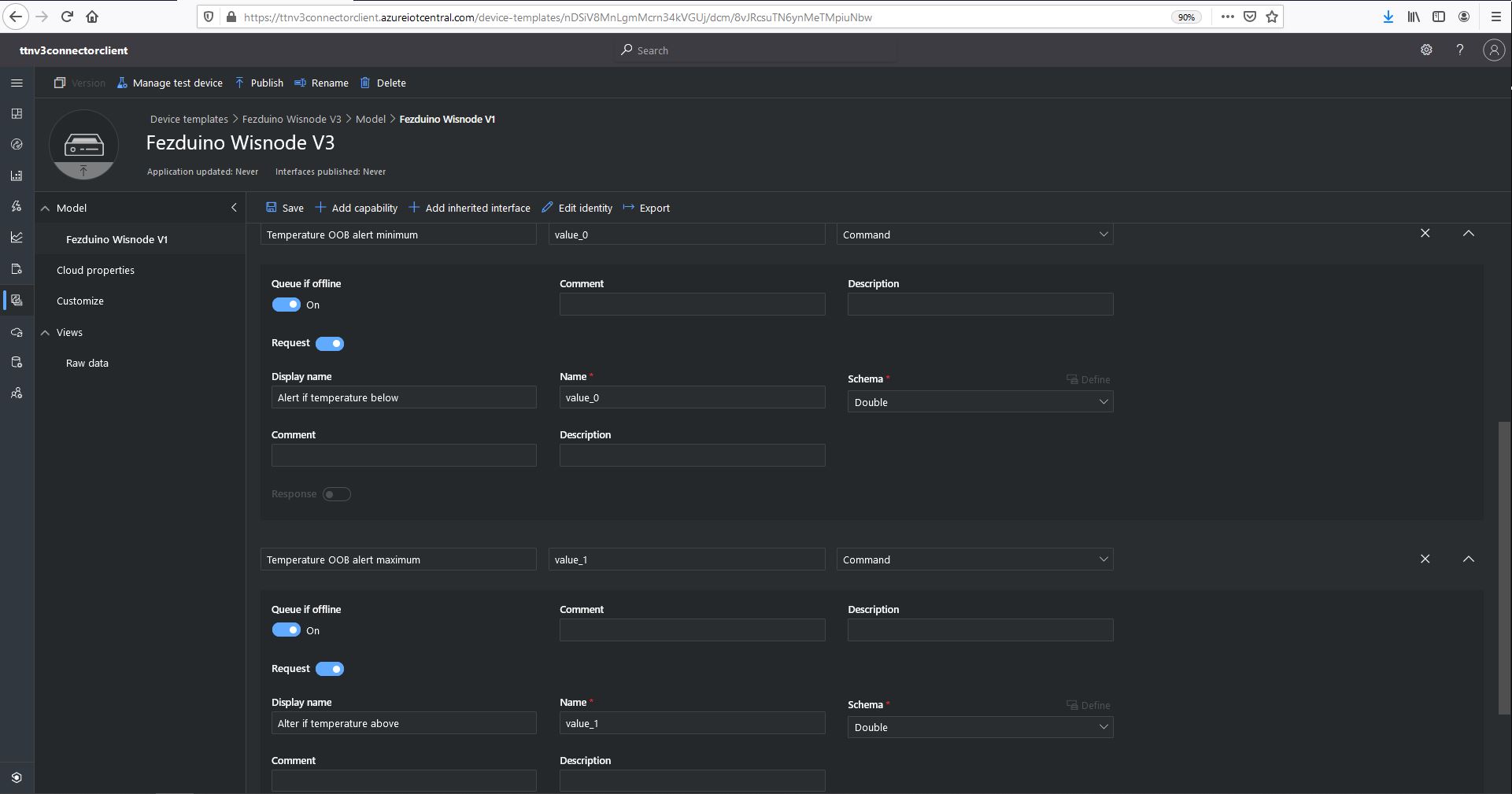Click Add capability button
Viewport: 1512px width, 794px height.
tap(357, 208)
